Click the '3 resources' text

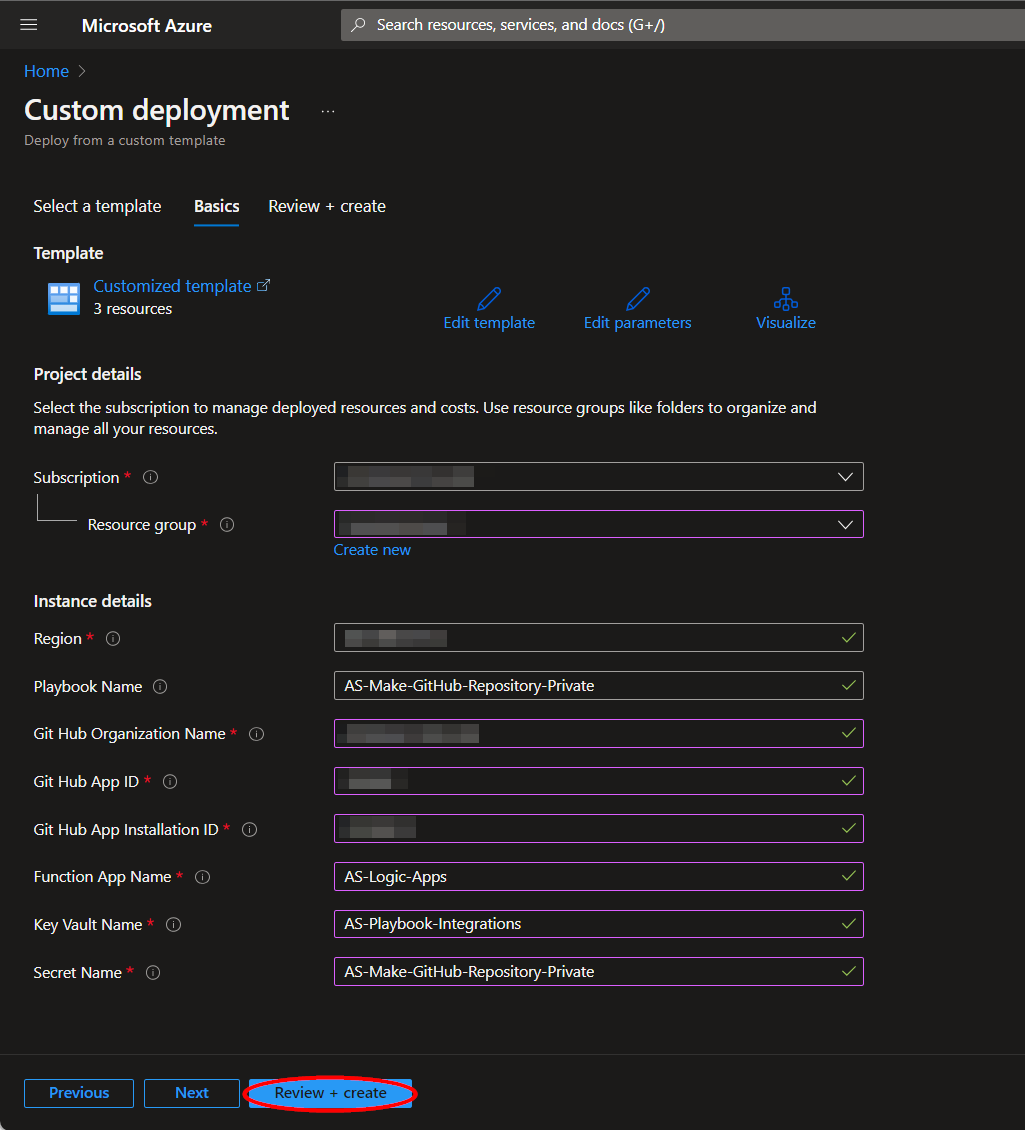click(133, 309)
